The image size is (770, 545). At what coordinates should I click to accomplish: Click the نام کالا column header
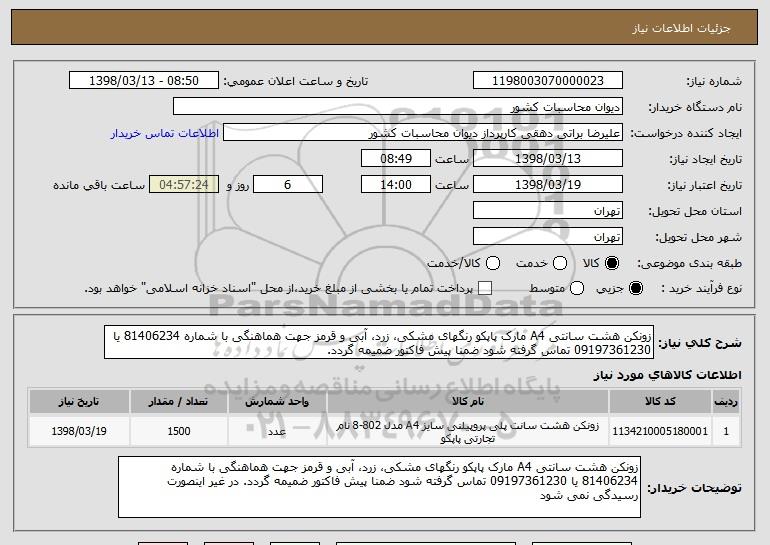(x=468, y=402)
